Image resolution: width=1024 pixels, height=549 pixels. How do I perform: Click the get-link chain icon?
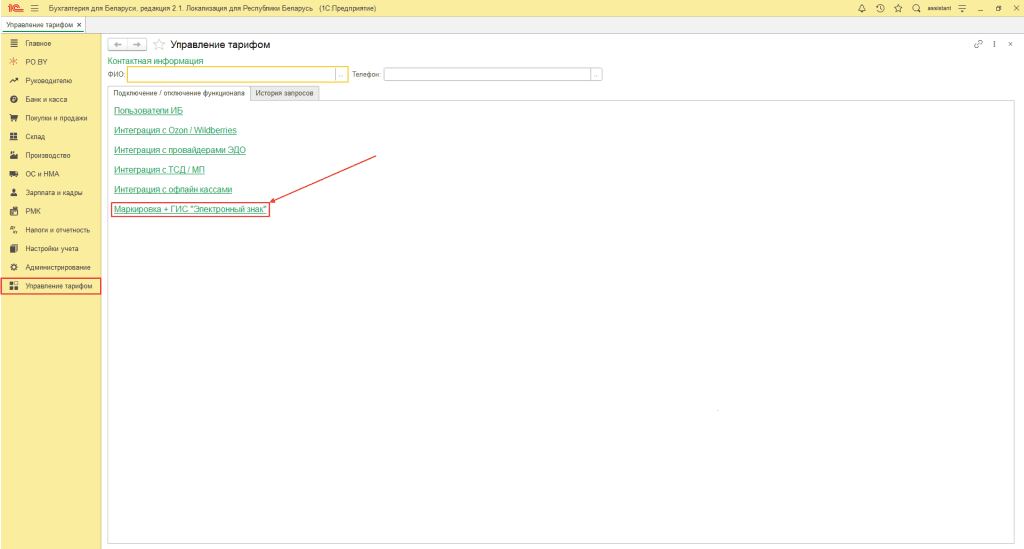tap(978, 44)
